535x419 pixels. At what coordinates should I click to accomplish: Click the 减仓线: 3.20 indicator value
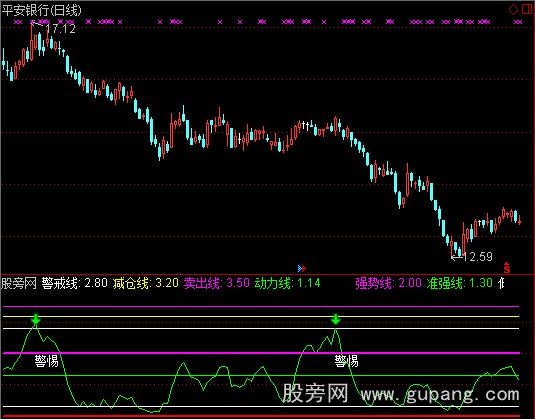point(146,283)
